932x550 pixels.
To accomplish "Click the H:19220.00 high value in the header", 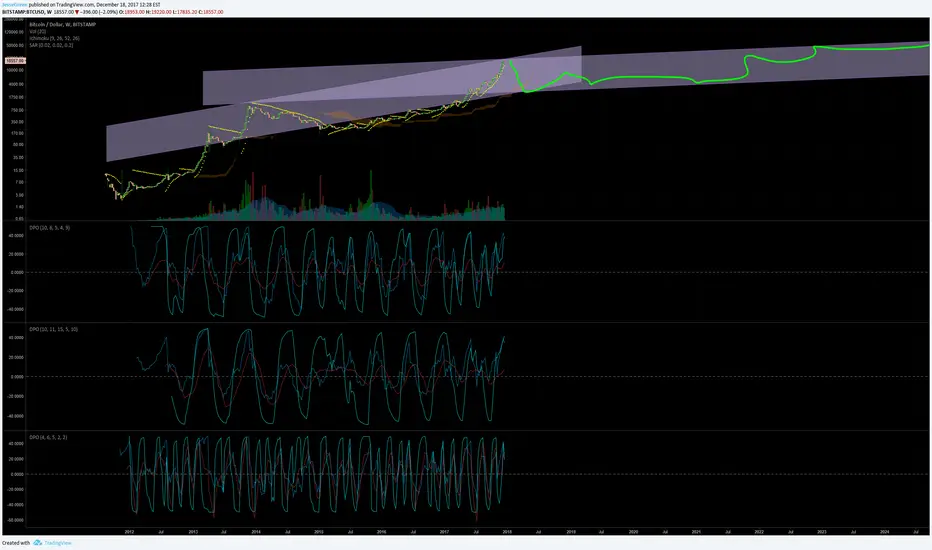I will pos(159,12).
